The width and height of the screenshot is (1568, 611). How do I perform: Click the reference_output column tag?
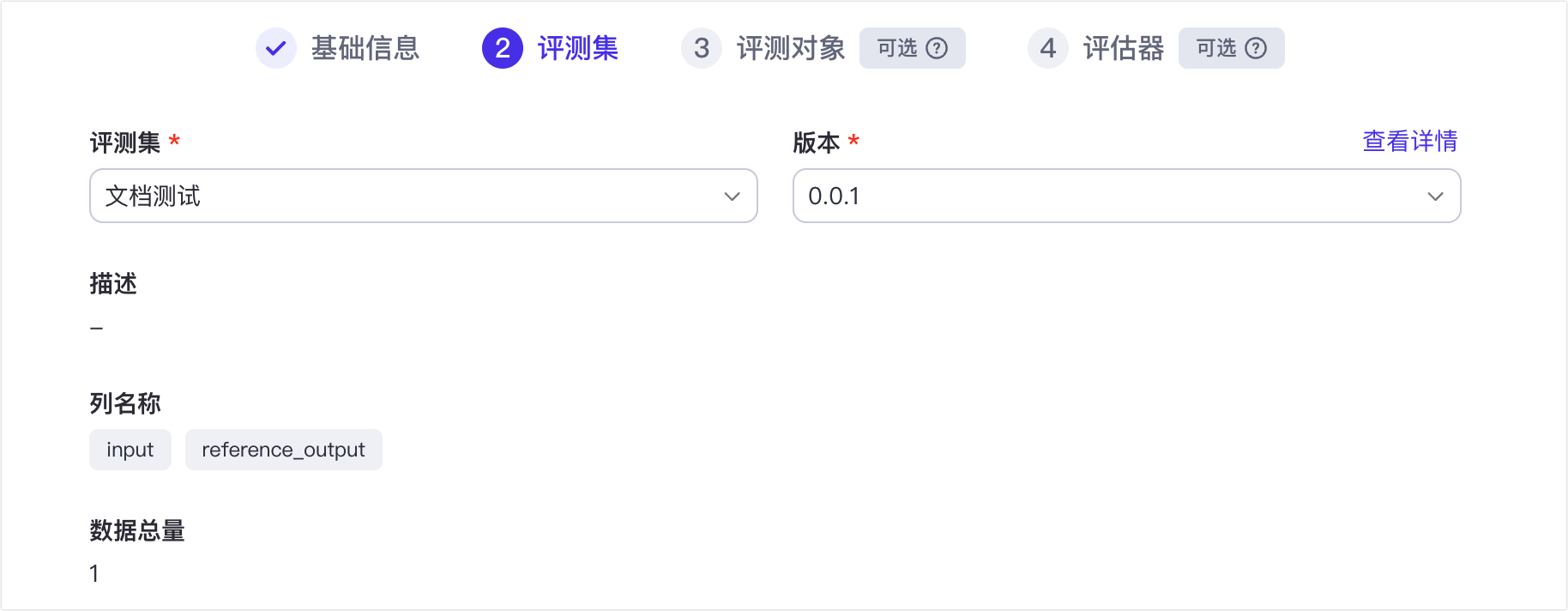(284, 450)
